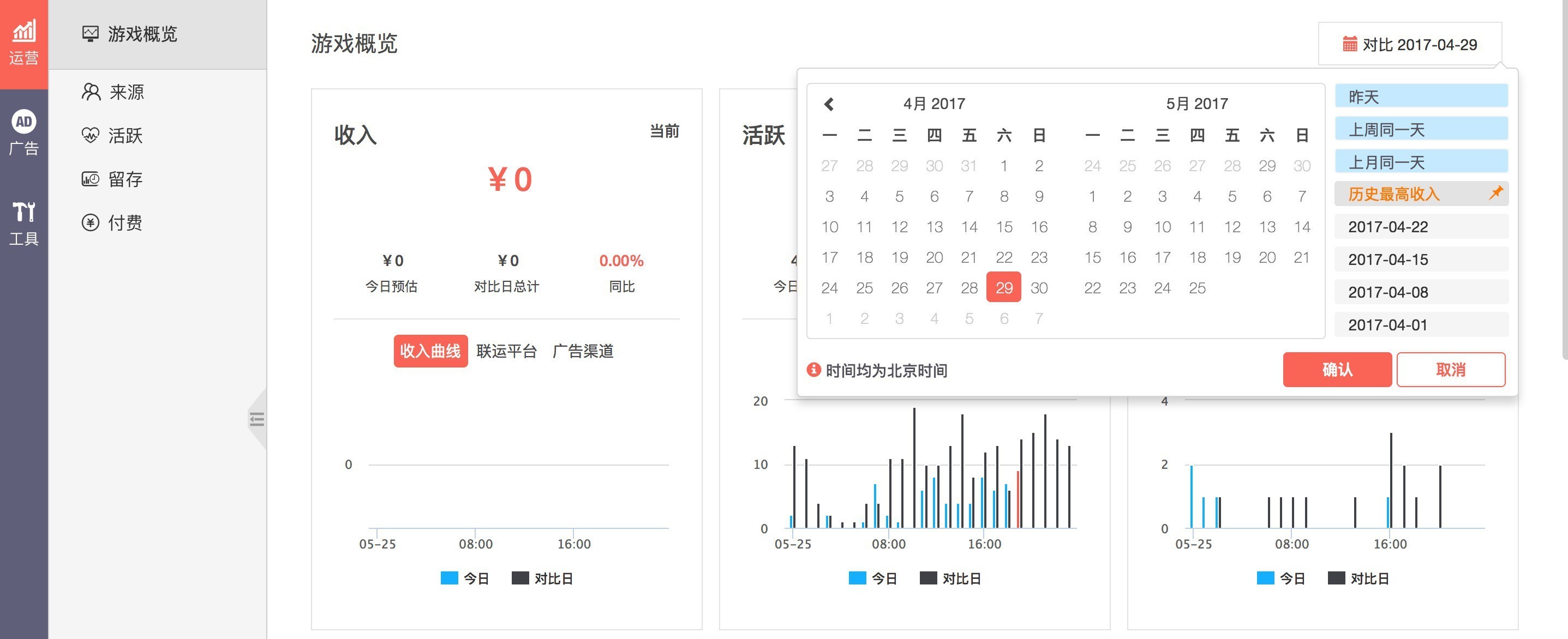The width and height of the screenshot is (1568, 639).
Task: Click the 来源 users icon in sidebar
Action: (x=91, y=93)
